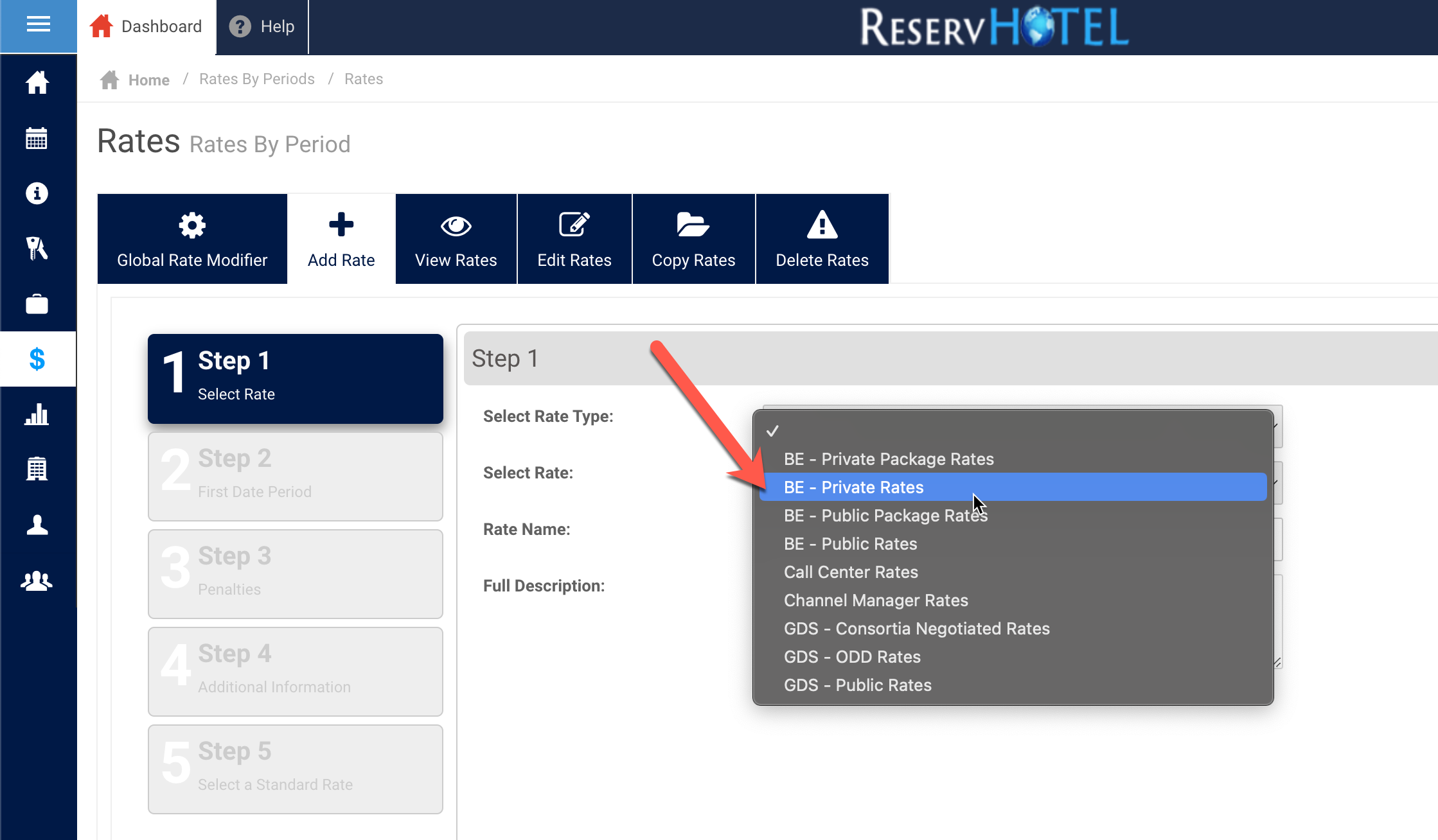Open the Delete Rates tab

pyautogui.click(x=822, y=239)
